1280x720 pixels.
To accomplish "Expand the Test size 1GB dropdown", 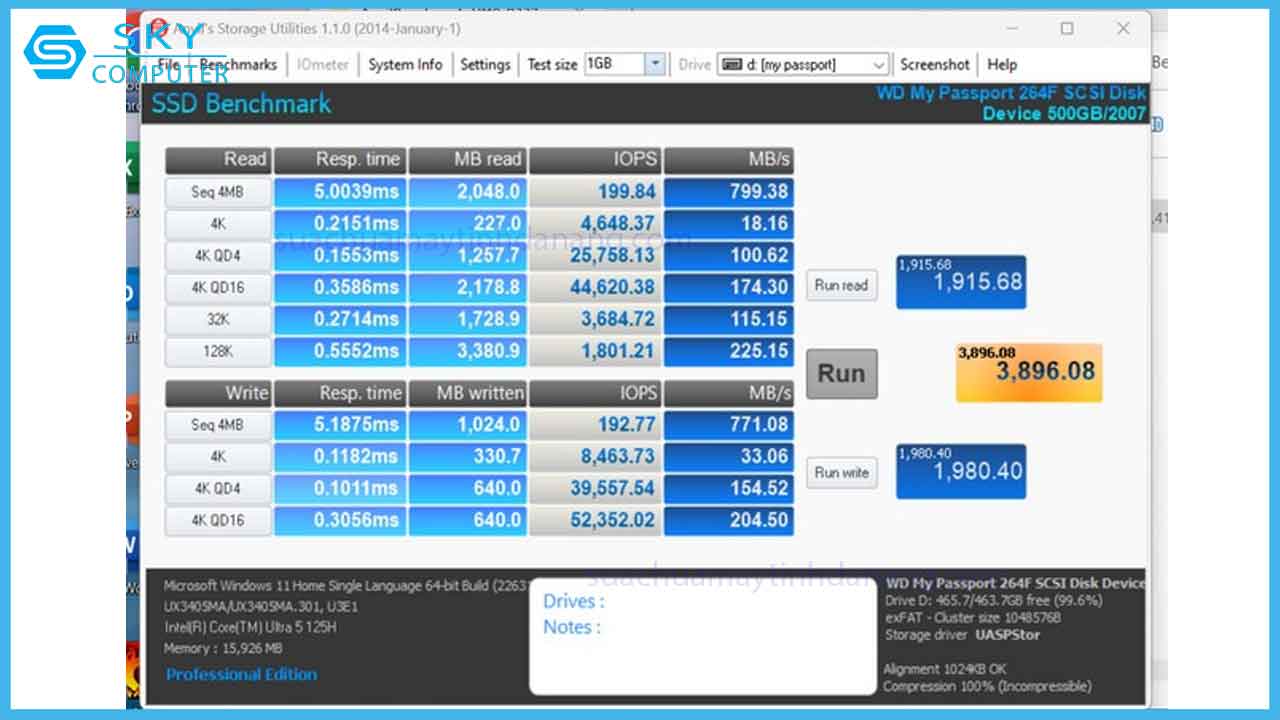I will (654, 64).
